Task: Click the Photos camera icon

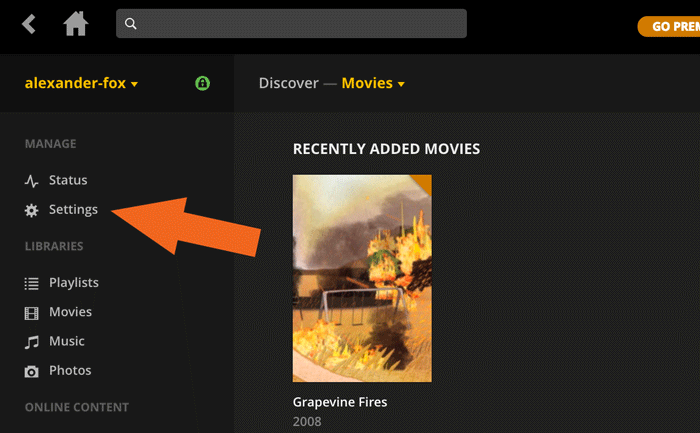Action: (x=31, y=371)
